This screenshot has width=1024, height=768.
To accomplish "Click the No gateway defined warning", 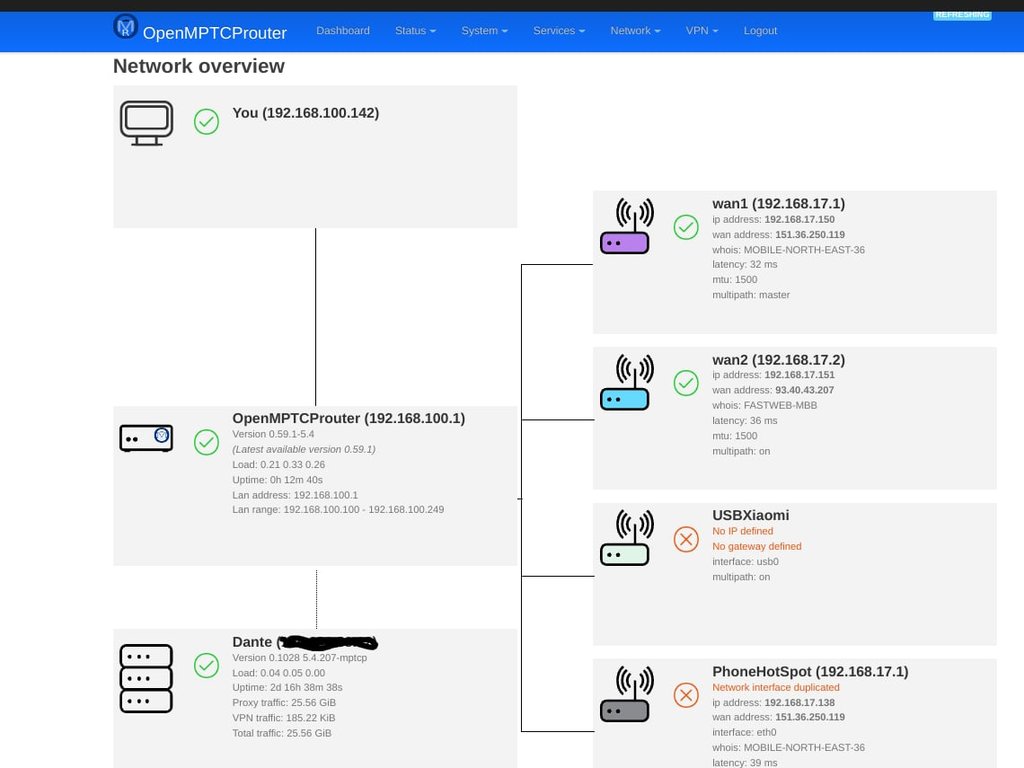I will pyautogui.click(x=757, y=547).
